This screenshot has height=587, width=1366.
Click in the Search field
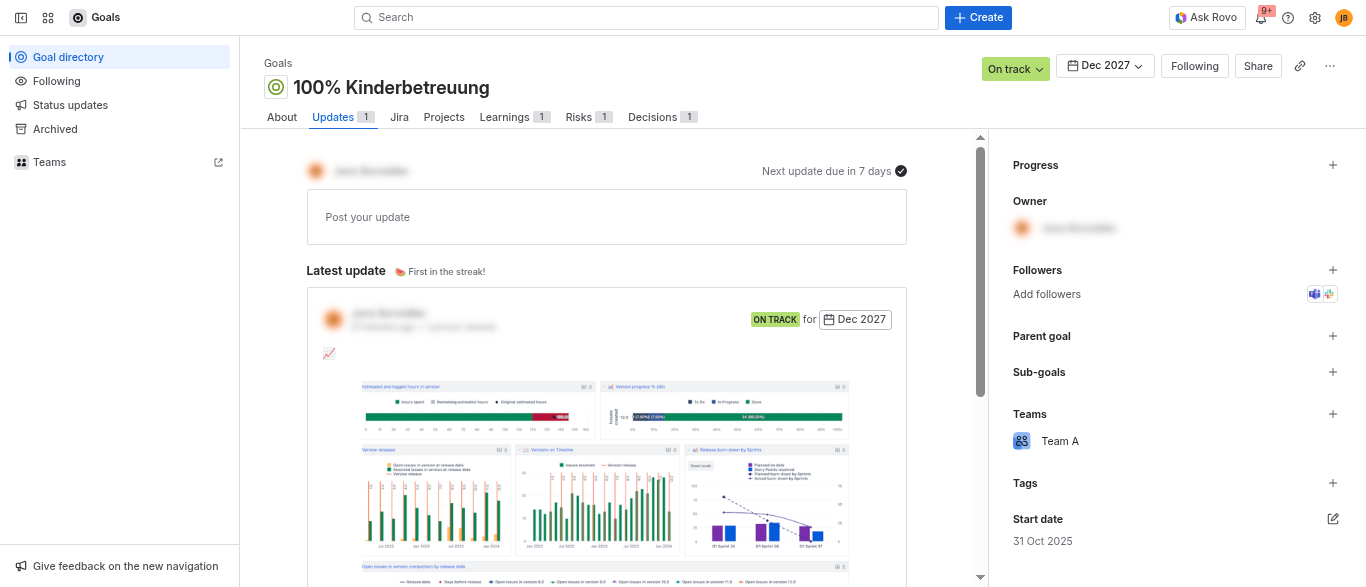646,18
